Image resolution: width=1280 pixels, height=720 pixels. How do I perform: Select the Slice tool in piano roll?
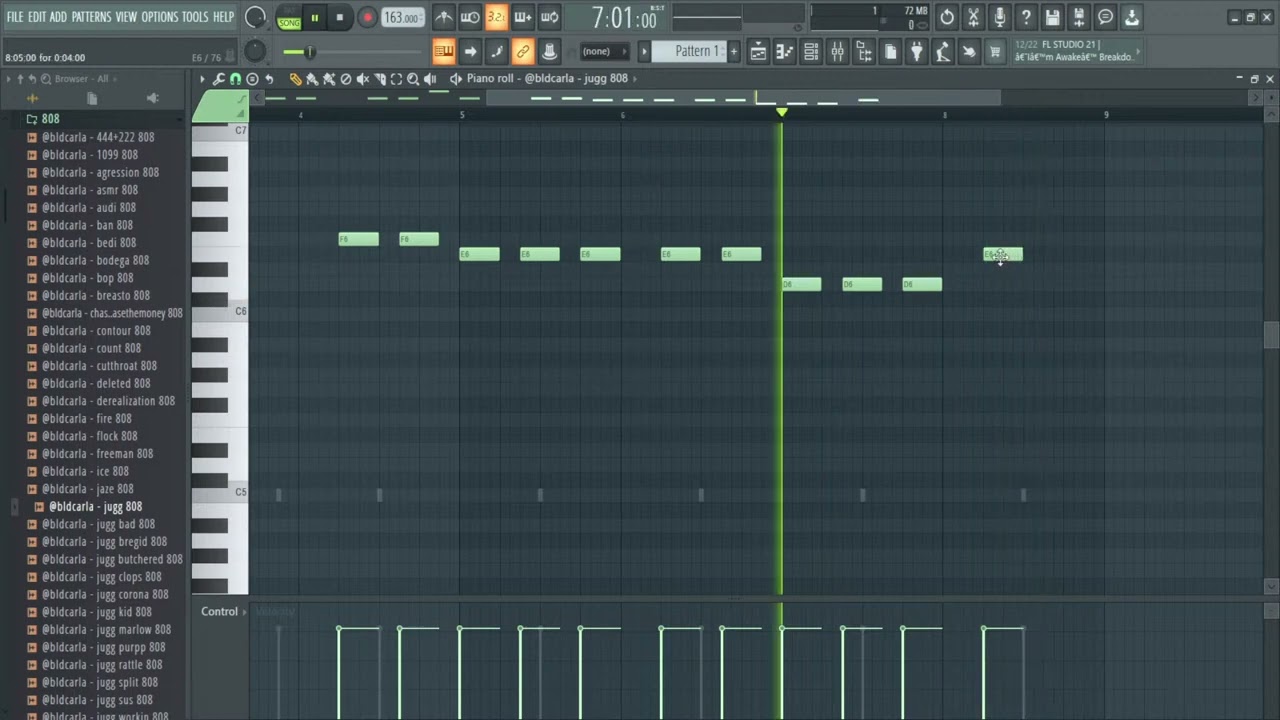[x=380, y=79]
